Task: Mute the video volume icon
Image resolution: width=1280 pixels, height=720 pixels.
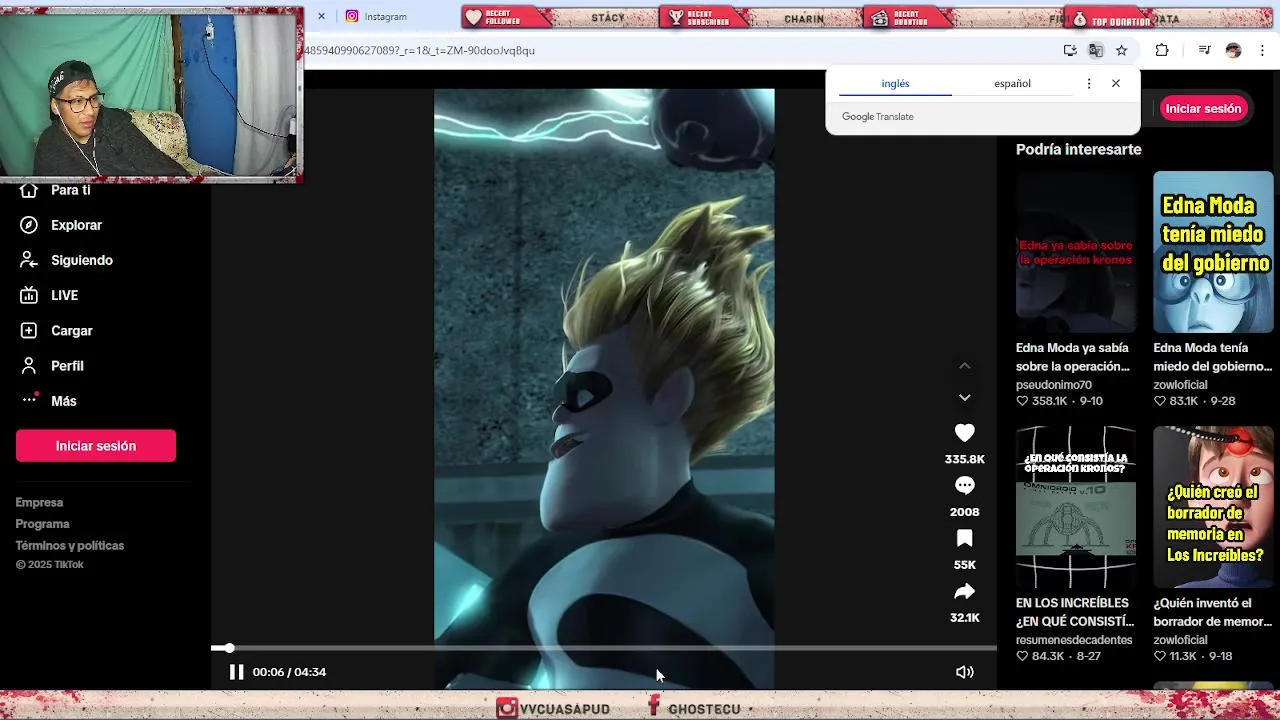Action: 964,672
